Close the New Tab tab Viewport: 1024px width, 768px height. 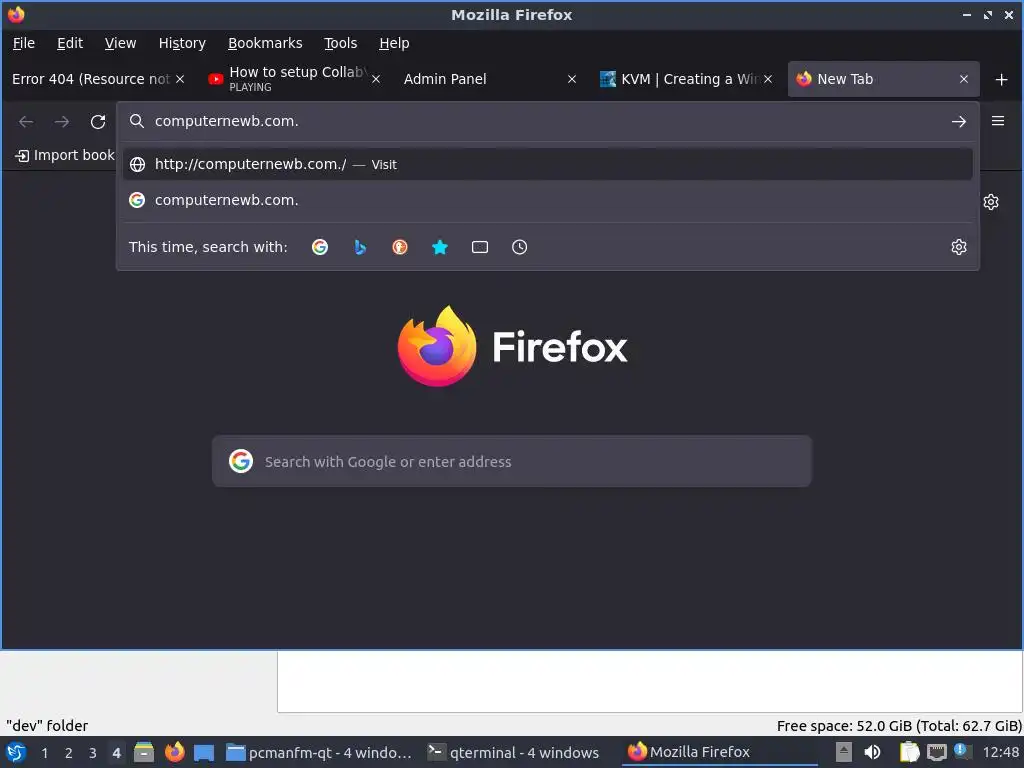(x=964, y=79)
